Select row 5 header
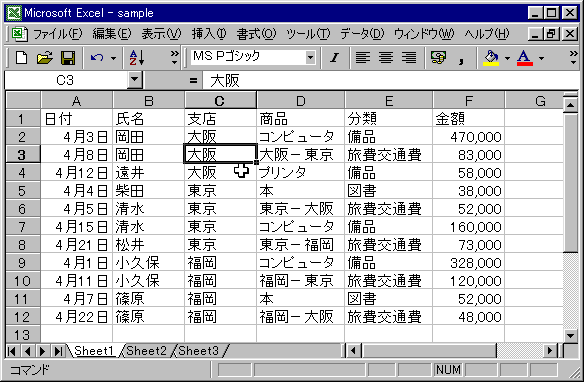 pyautogui.click(x=22, y=191)
